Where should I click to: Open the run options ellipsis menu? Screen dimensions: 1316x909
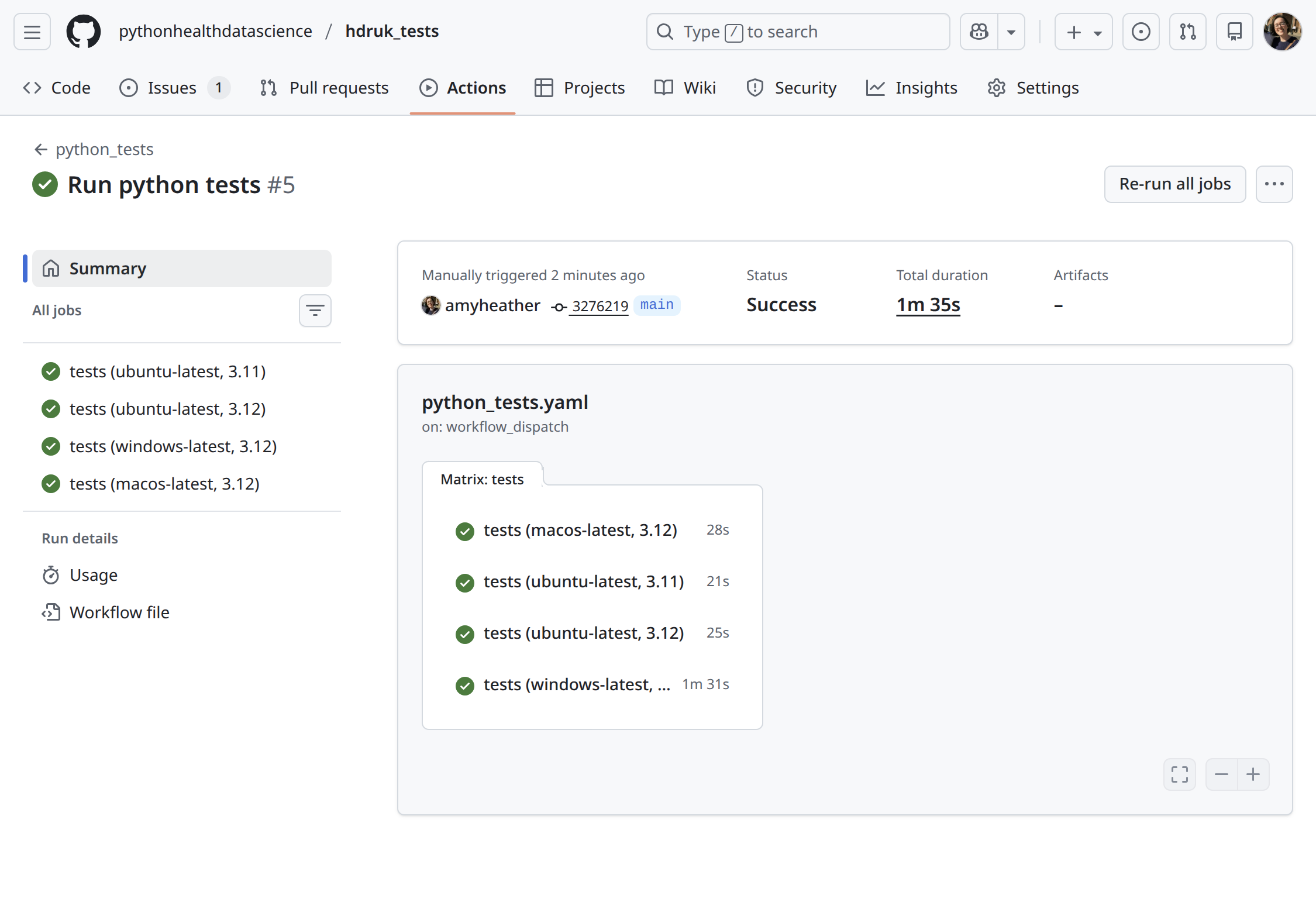tap(1274, 184)
